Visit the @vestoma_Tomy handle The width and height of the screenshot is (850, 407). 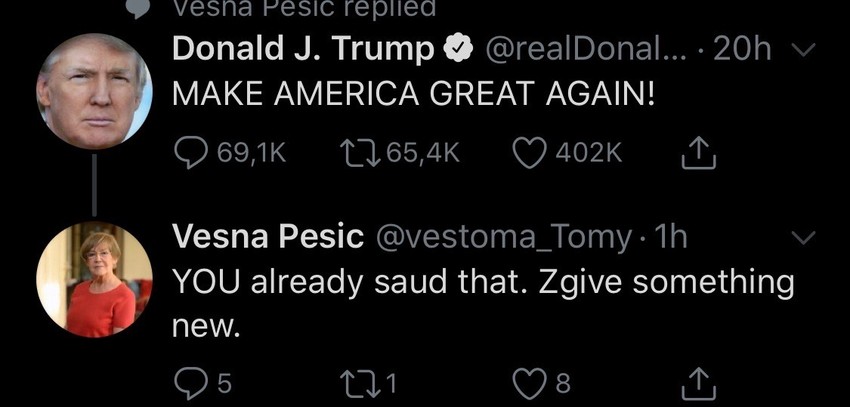(502, 237)
